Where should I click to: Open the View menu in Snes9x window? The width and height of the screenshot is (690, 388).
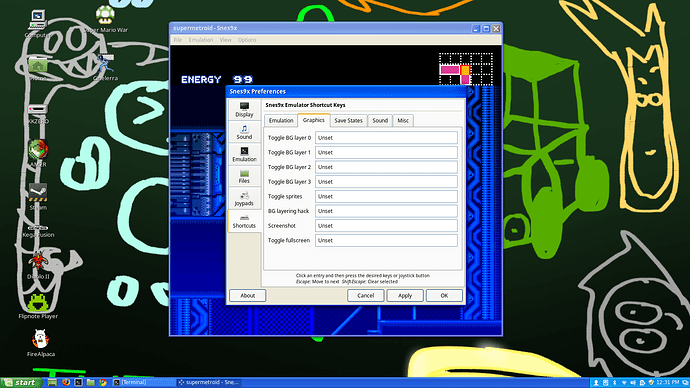(225, 40)
